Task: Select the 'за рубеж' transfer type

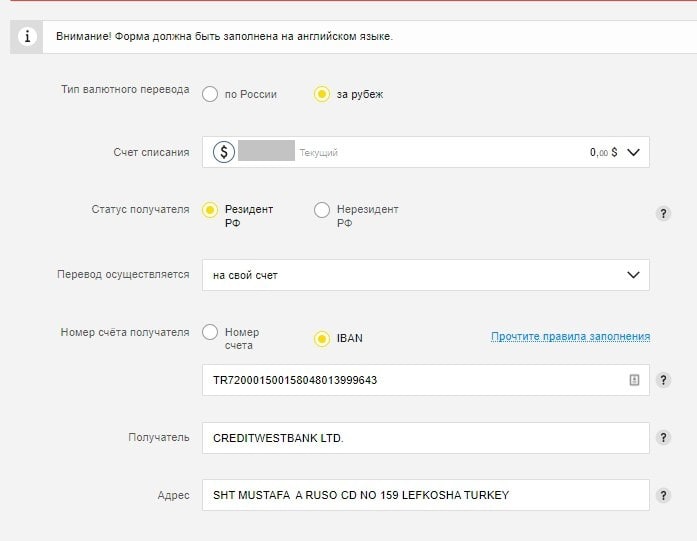Action: click(x=322, y=94)
